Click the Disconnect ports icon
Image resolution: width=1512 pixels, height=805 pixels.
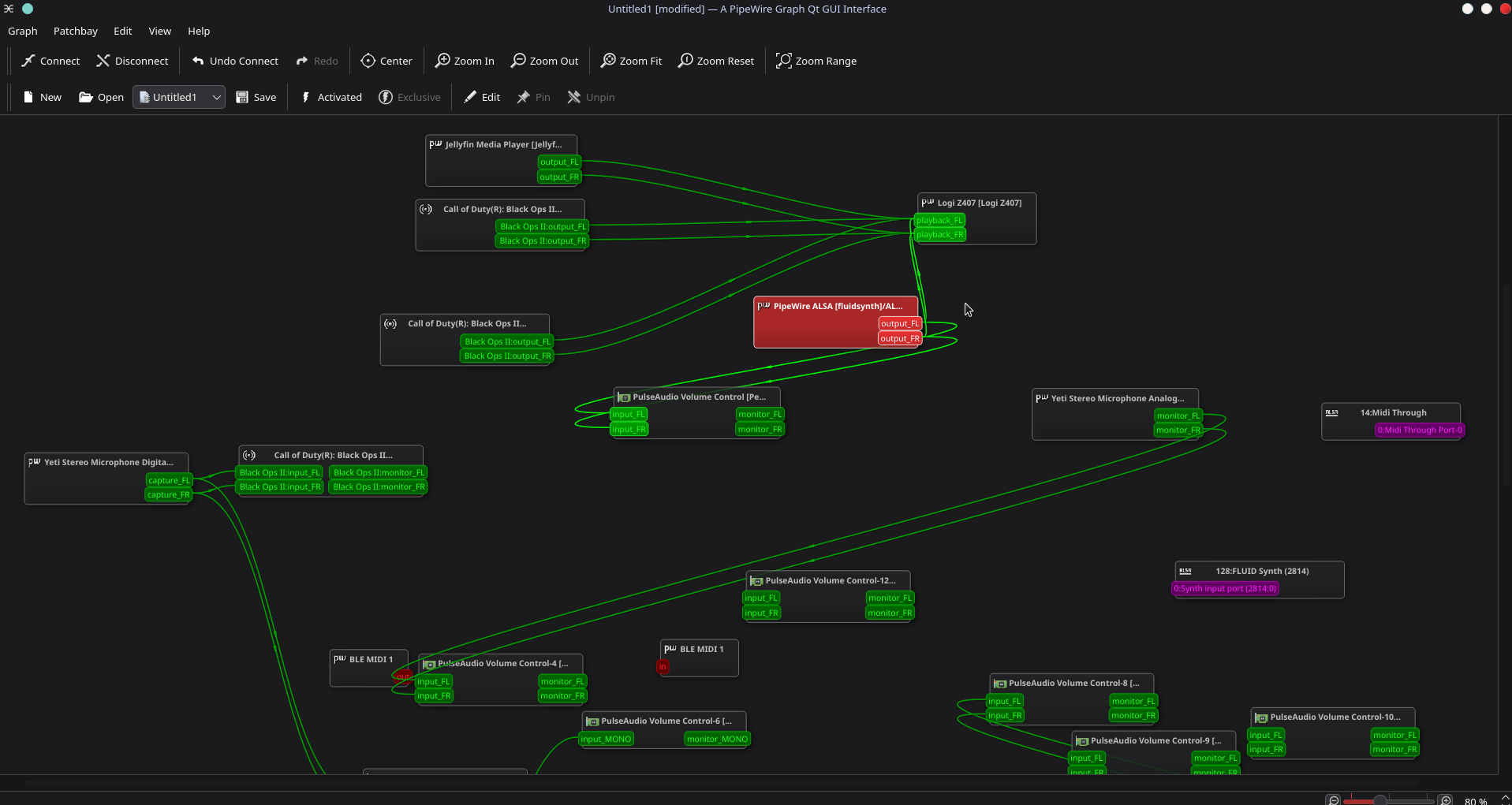point(103,61)
